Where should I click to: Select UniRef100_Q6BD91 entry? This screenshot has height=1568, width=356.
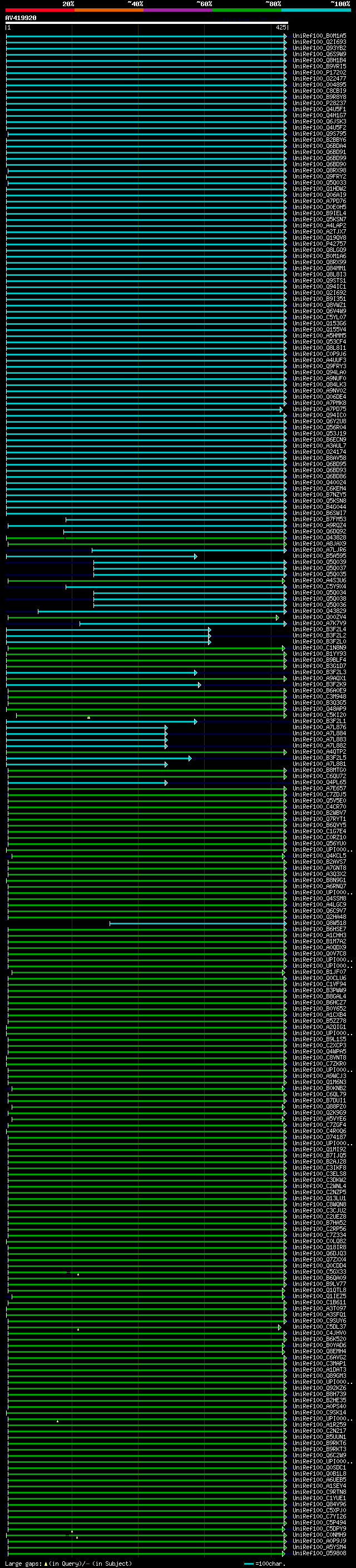pos(319,152)
